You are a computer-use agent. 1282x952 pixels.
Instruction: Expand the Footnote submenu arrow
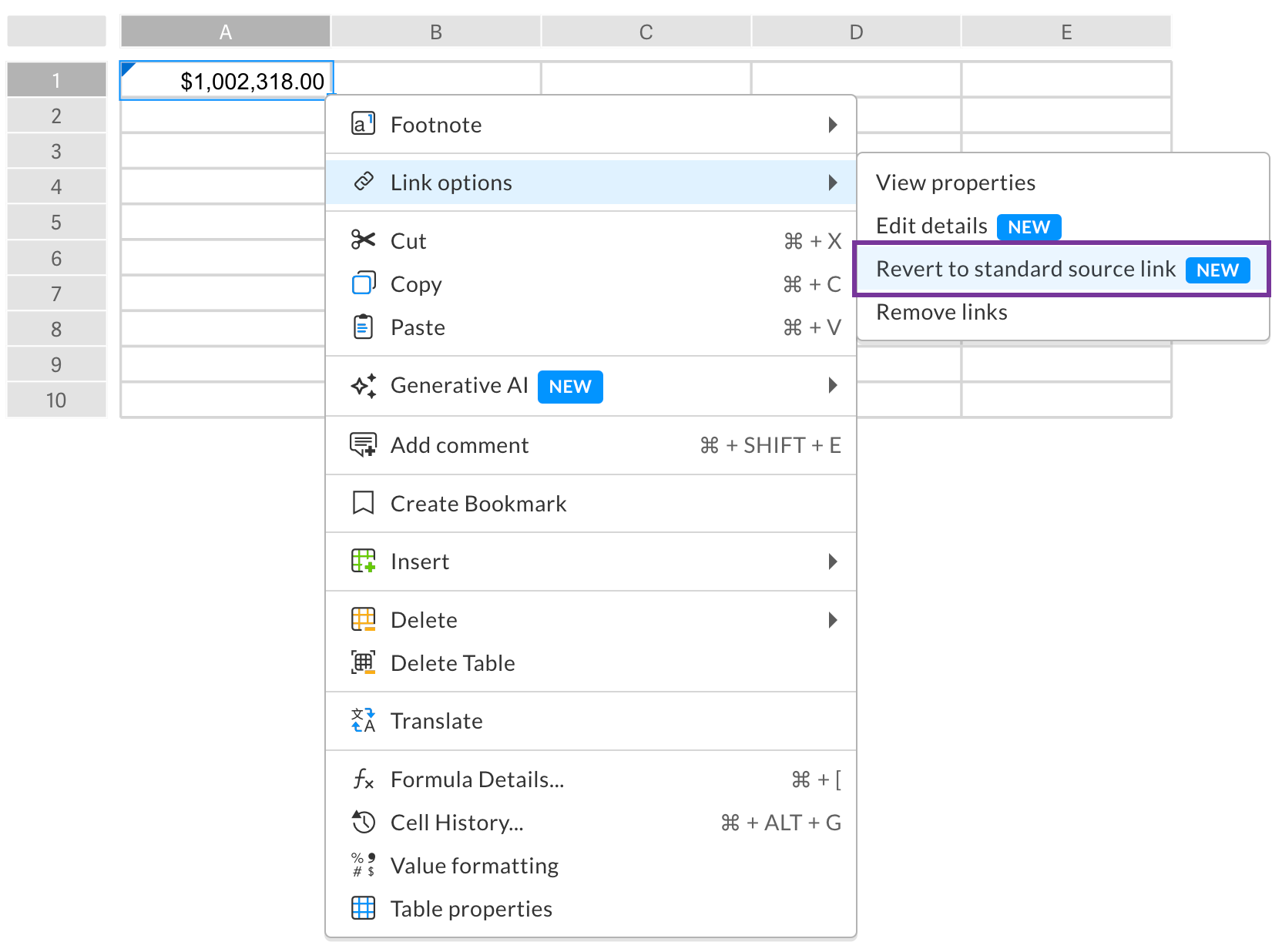(x=832, y=125)
